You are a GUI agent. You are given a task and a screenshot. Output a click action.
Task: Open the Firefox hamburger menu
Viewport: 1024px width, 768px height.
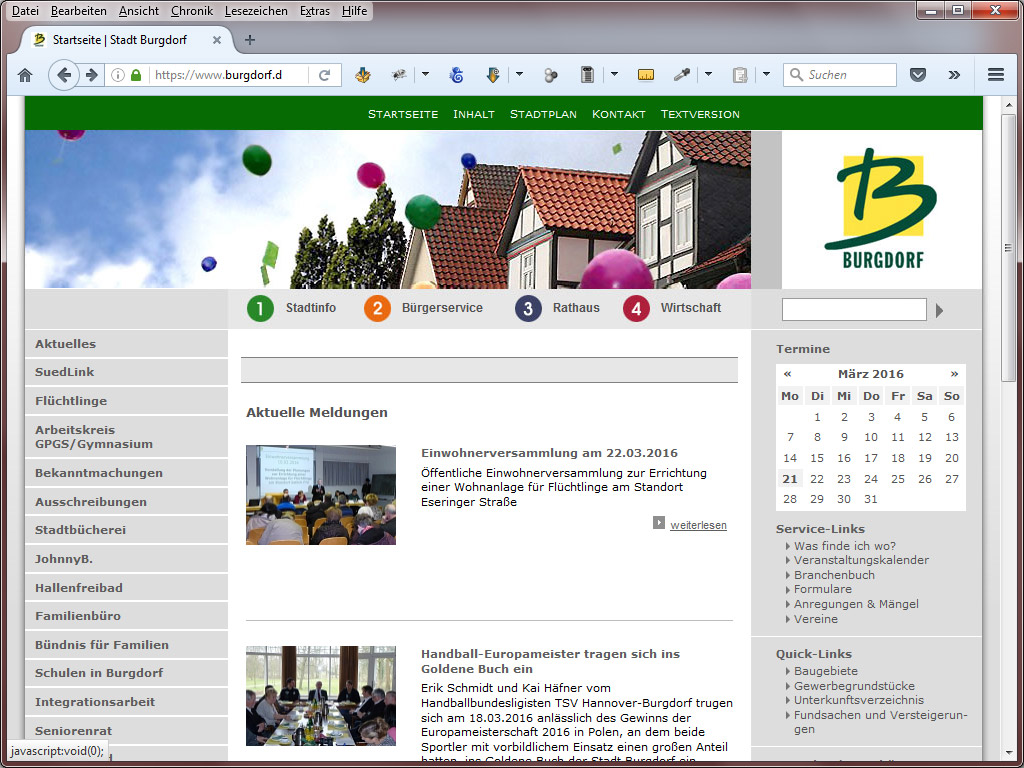pos(995,75)
